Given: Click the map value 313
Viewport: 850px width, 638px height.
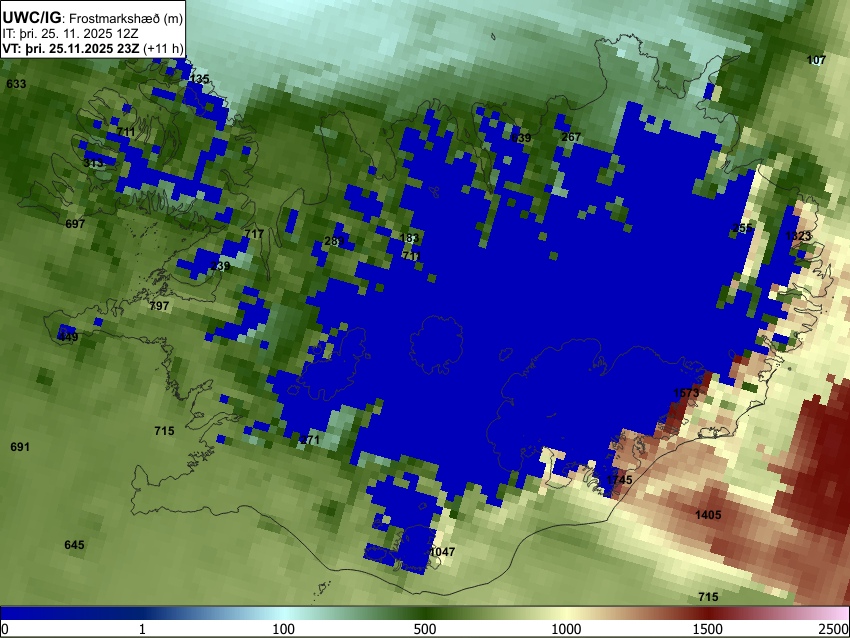Looking at the screenshot, I should point(93,163).
